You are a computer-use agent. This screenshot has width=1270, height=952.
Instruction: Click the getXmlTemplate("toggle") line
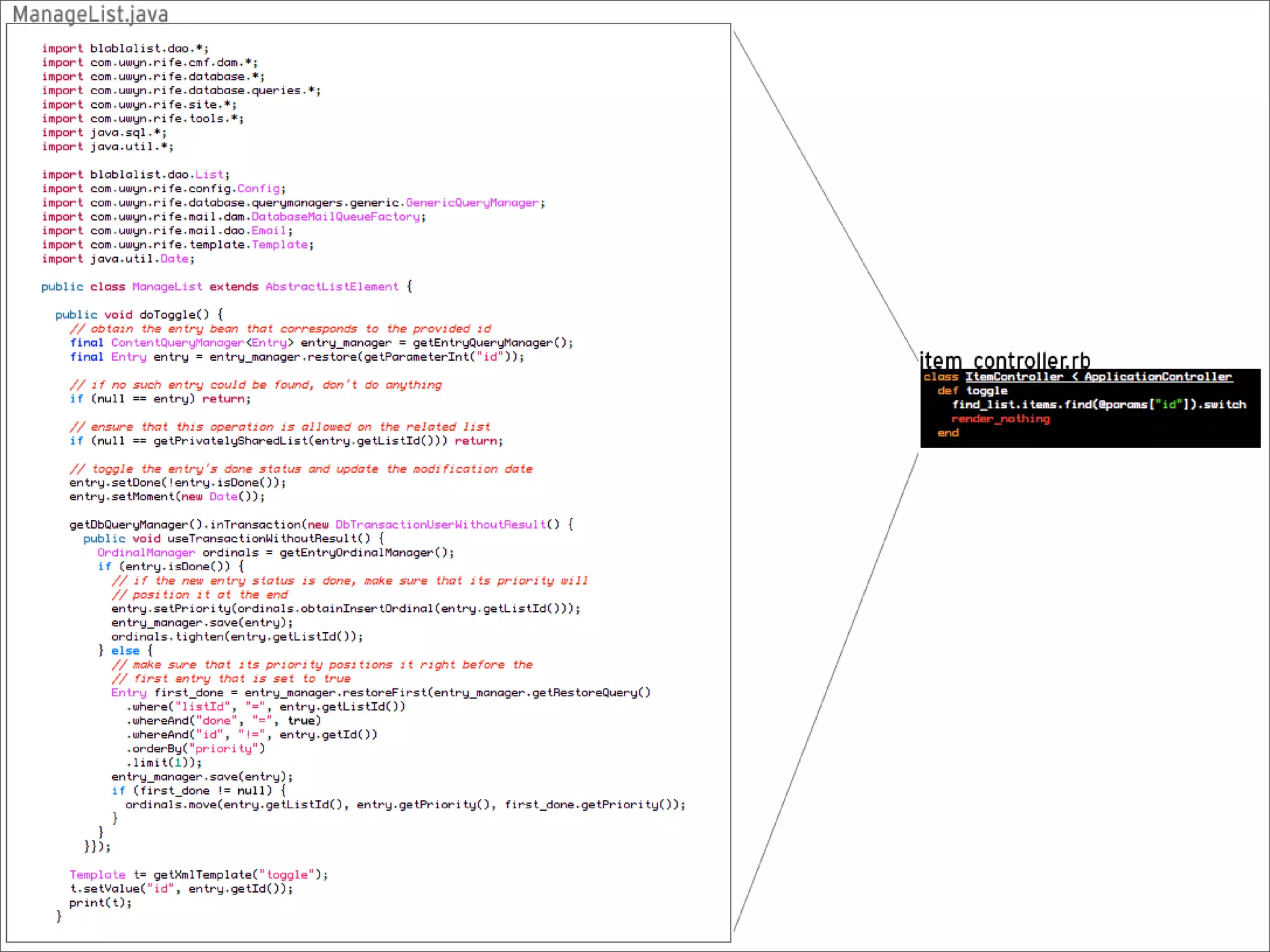tap(199, 875)
